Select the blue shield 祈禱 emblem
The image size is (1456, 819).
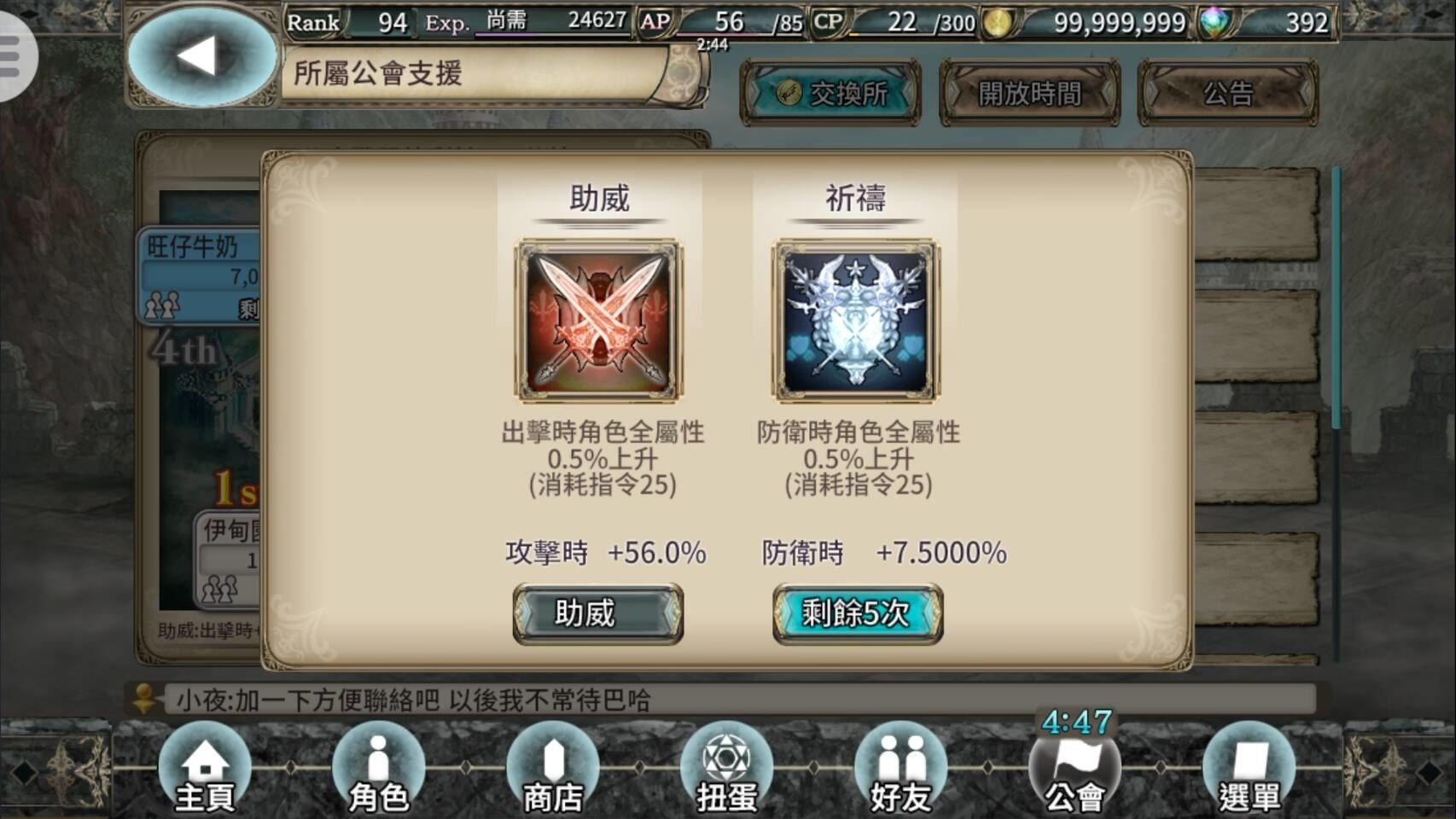tap(856, 320)
